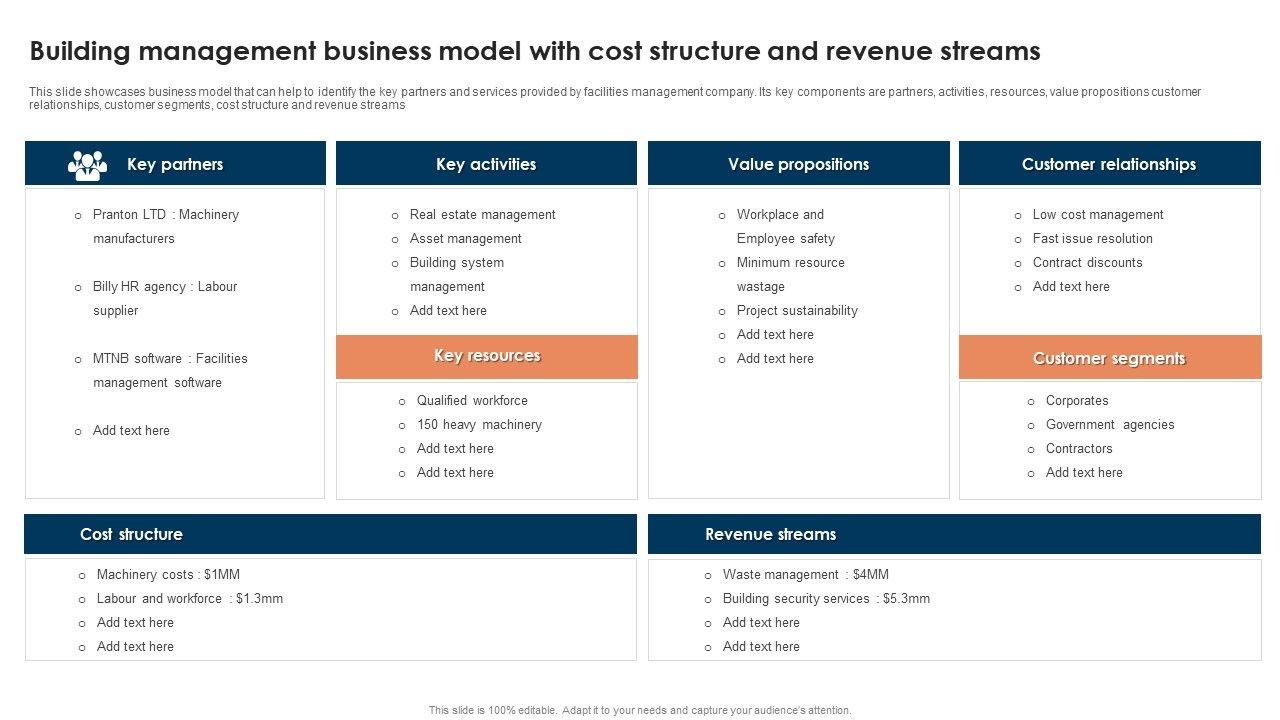Click the '100% editable' footer note

click(640, 710)
